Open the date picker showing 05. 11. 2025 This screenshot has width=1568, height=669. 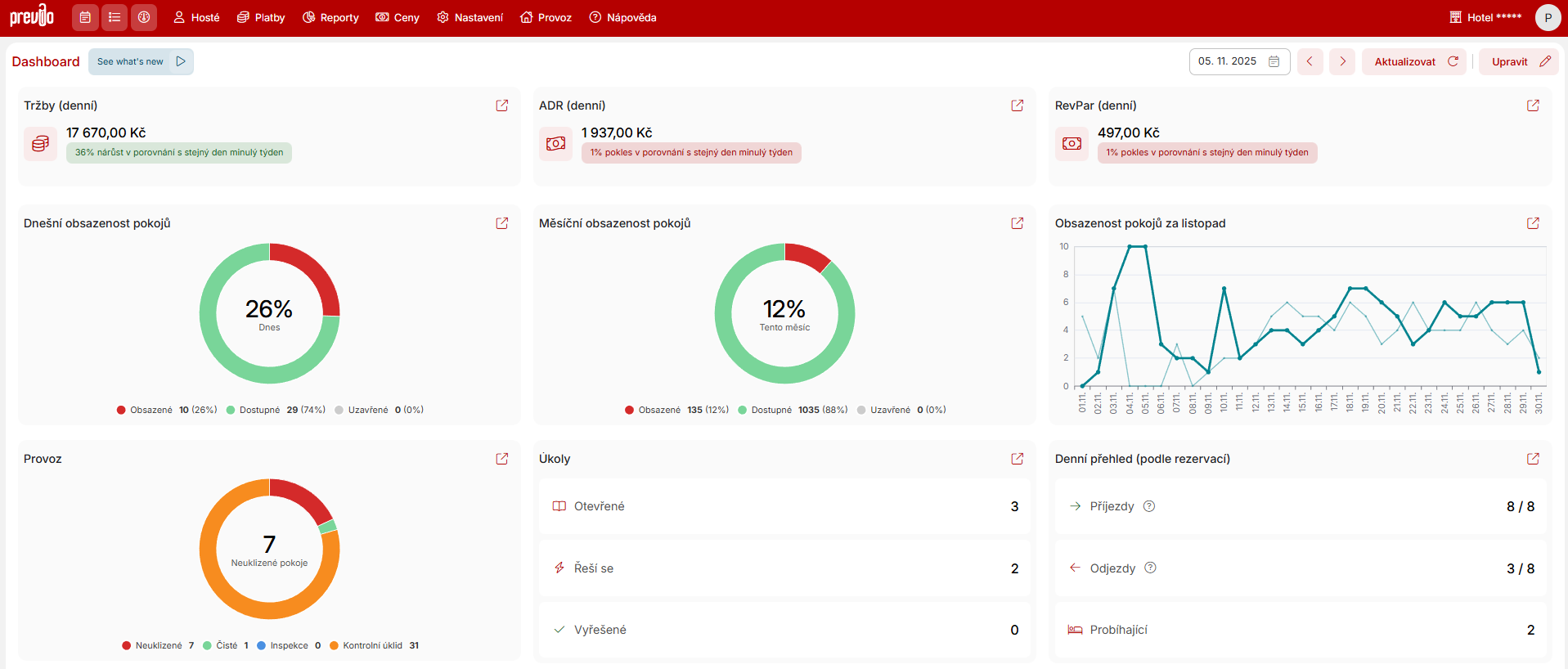coord(1238,61)
